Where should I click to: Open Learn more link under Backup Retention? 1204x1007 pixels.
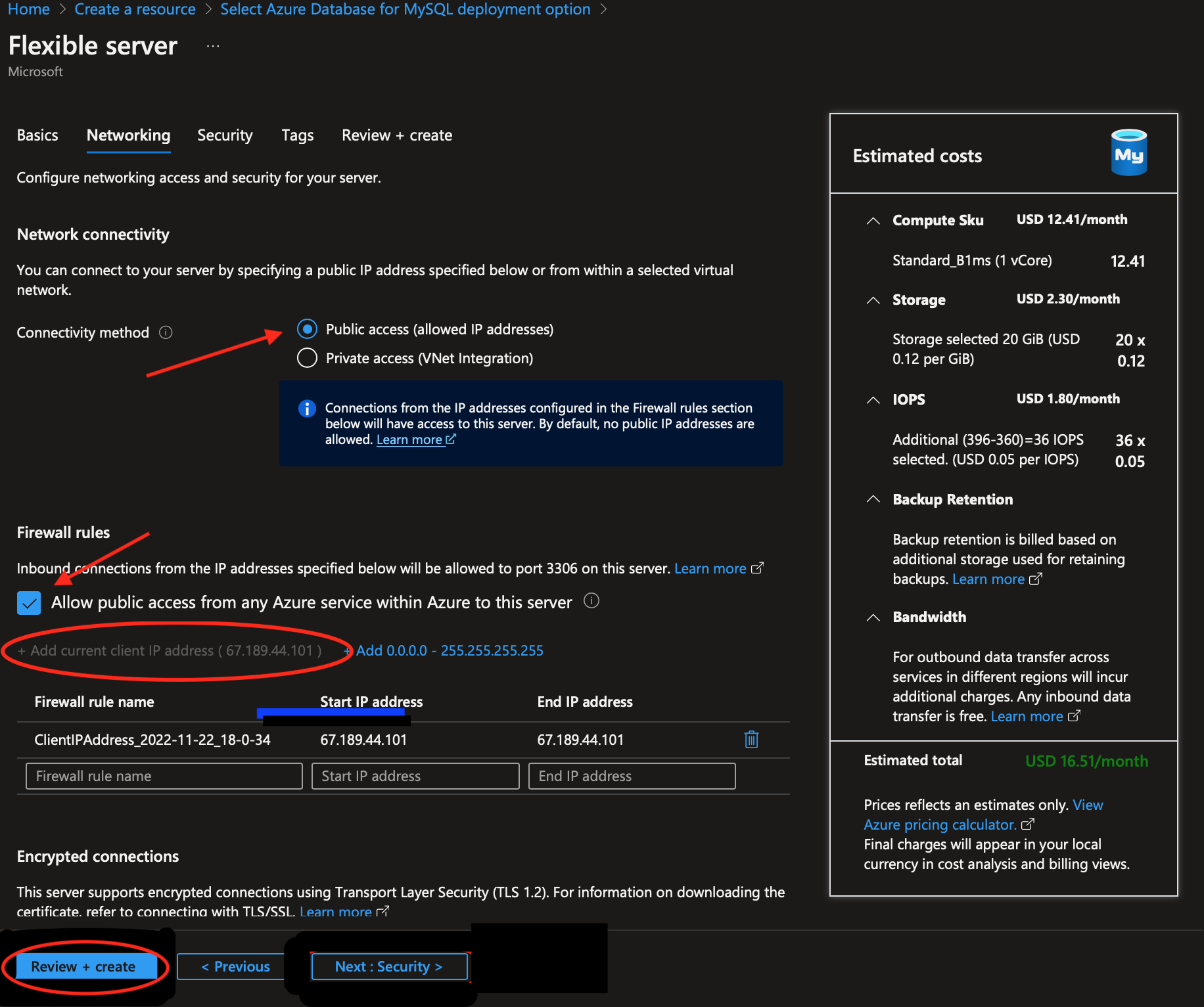pyautogui.click(x=996, y=579)
